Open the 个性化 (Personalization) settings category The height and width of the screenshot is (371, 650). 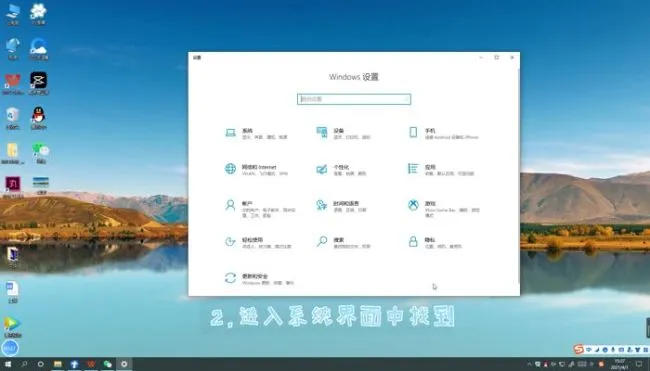tap(341, 170)
